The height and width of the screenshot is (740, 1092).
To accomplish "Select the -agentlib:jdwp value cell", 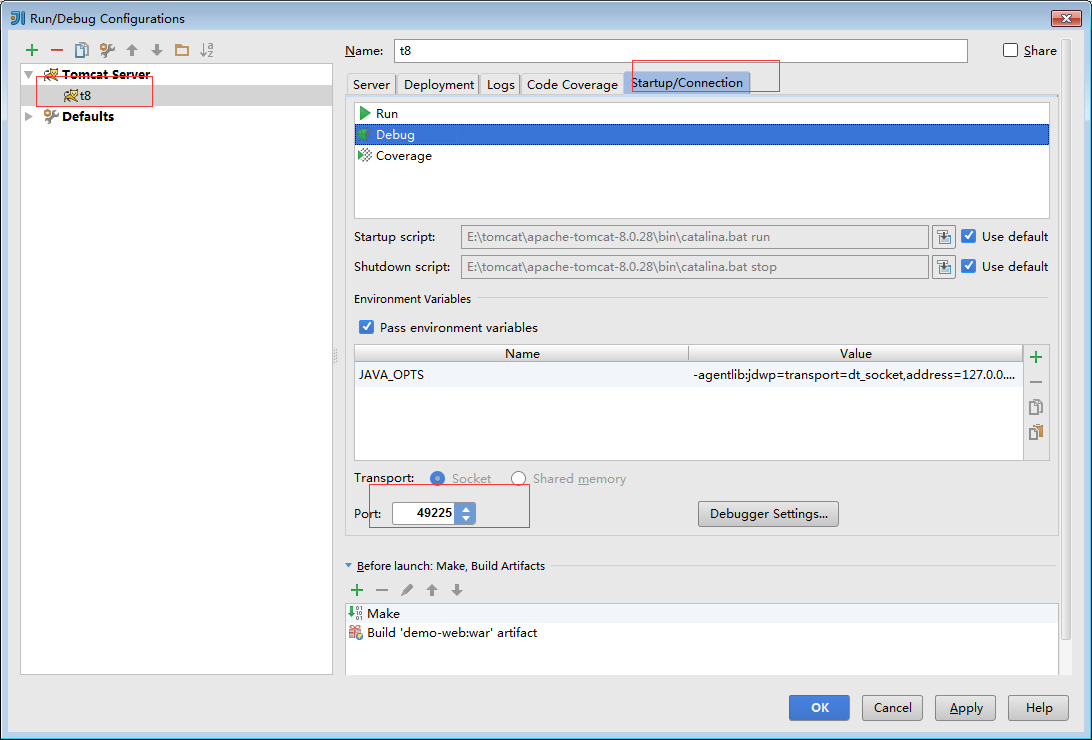I will click(855, 375).
